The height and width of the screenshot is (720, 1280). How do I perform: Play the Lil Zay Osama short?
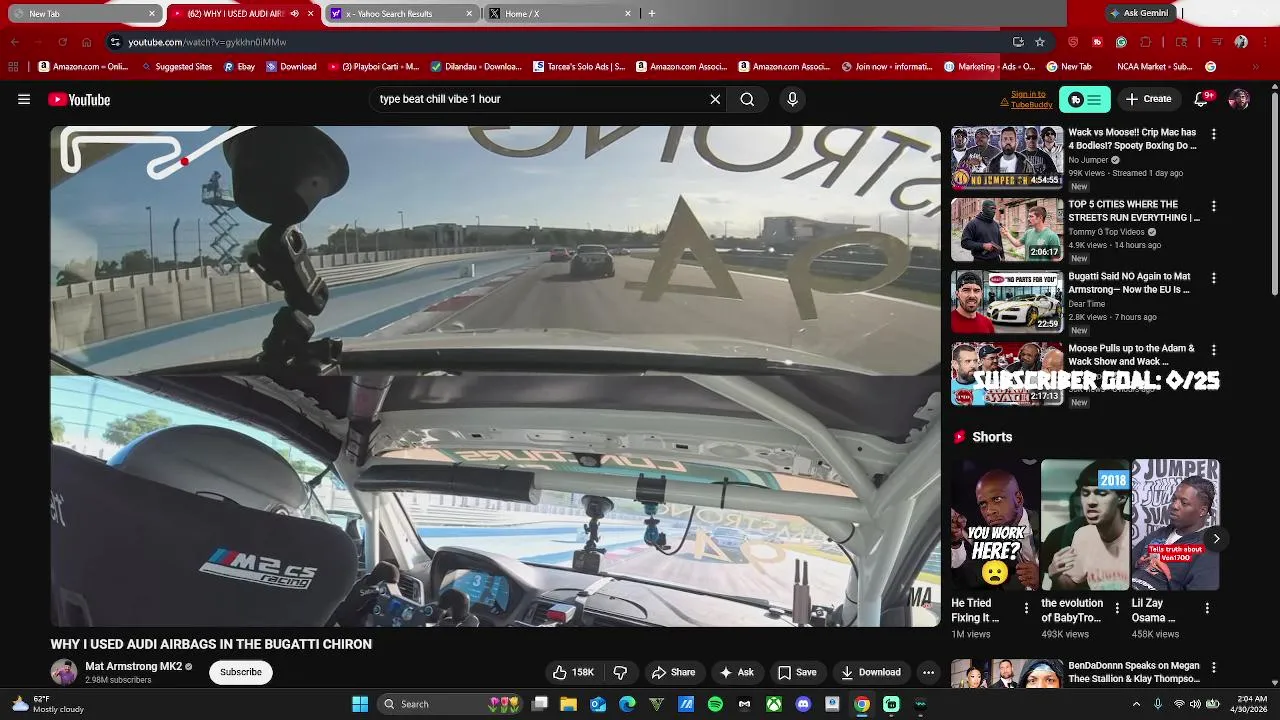tap(1175, 524)
